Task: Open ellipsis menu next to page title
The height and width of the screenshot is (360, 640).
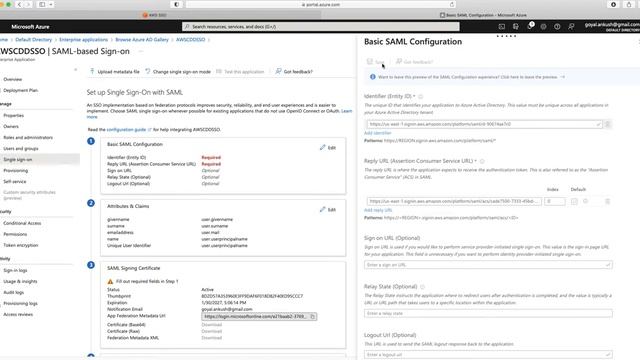Action: pyautogui.click(x=141, y=51)
